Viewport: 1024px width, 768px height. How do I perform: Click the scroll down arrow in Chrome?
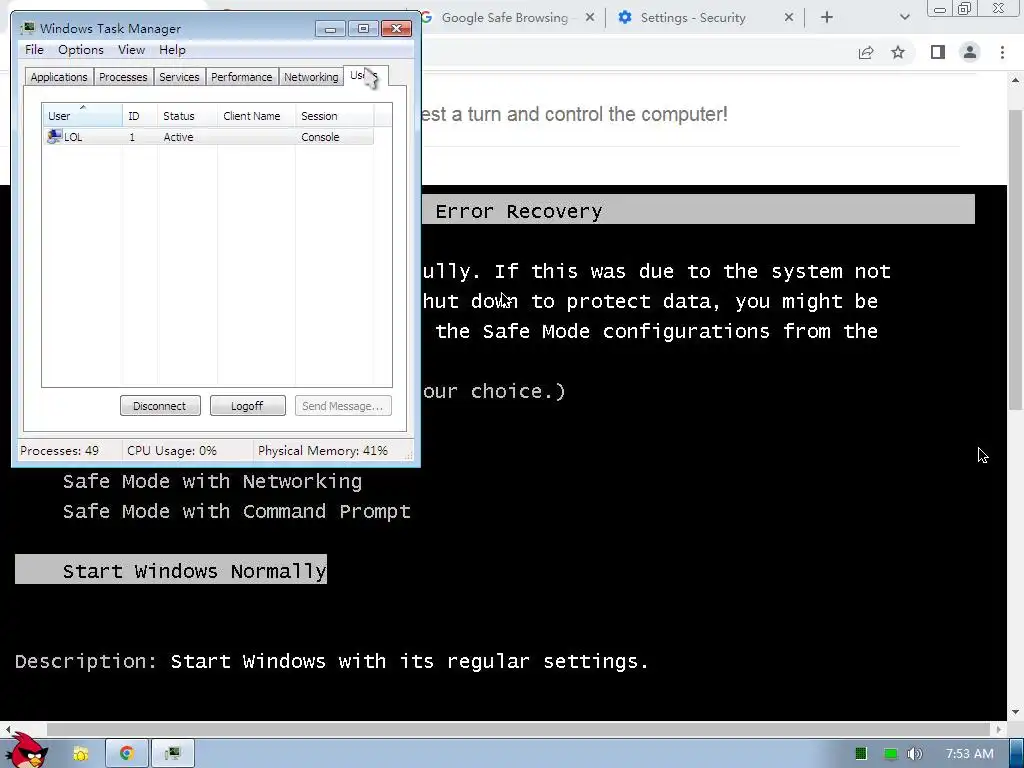click(x=1016, y=712)
